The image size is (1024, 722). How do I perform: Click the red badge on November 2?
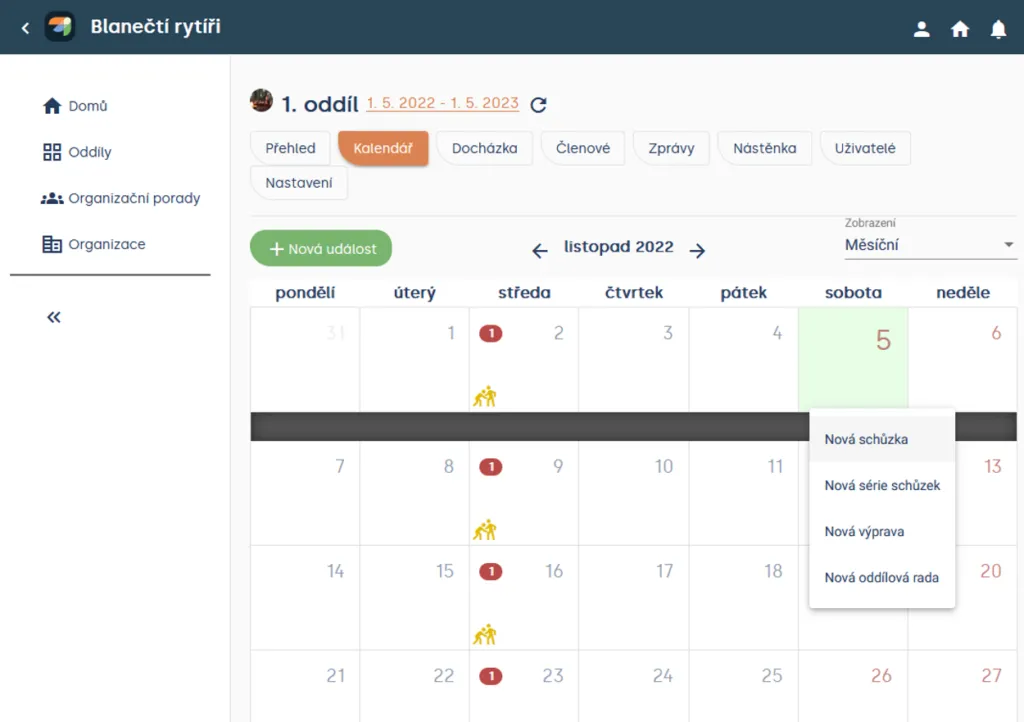pyautogui.click(x=490, y=334)
